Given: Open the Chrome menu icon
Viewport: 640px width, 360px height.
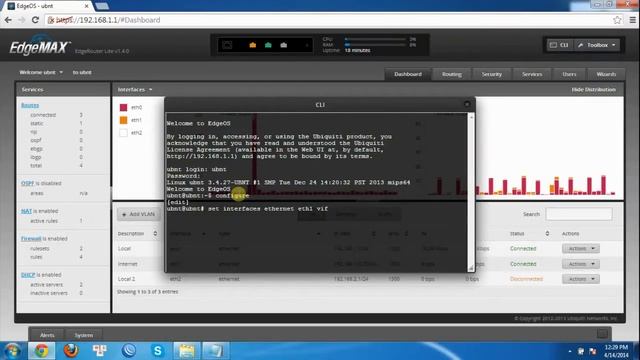Looking at the screenshot, I should pos(632,20).
